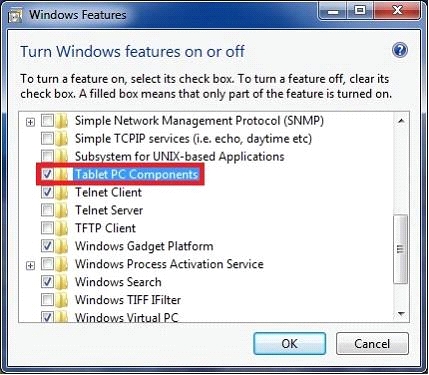This screenshot has height=375, width=429.
Task: Click the scrollbar down arrow
Action: point(401,314)
